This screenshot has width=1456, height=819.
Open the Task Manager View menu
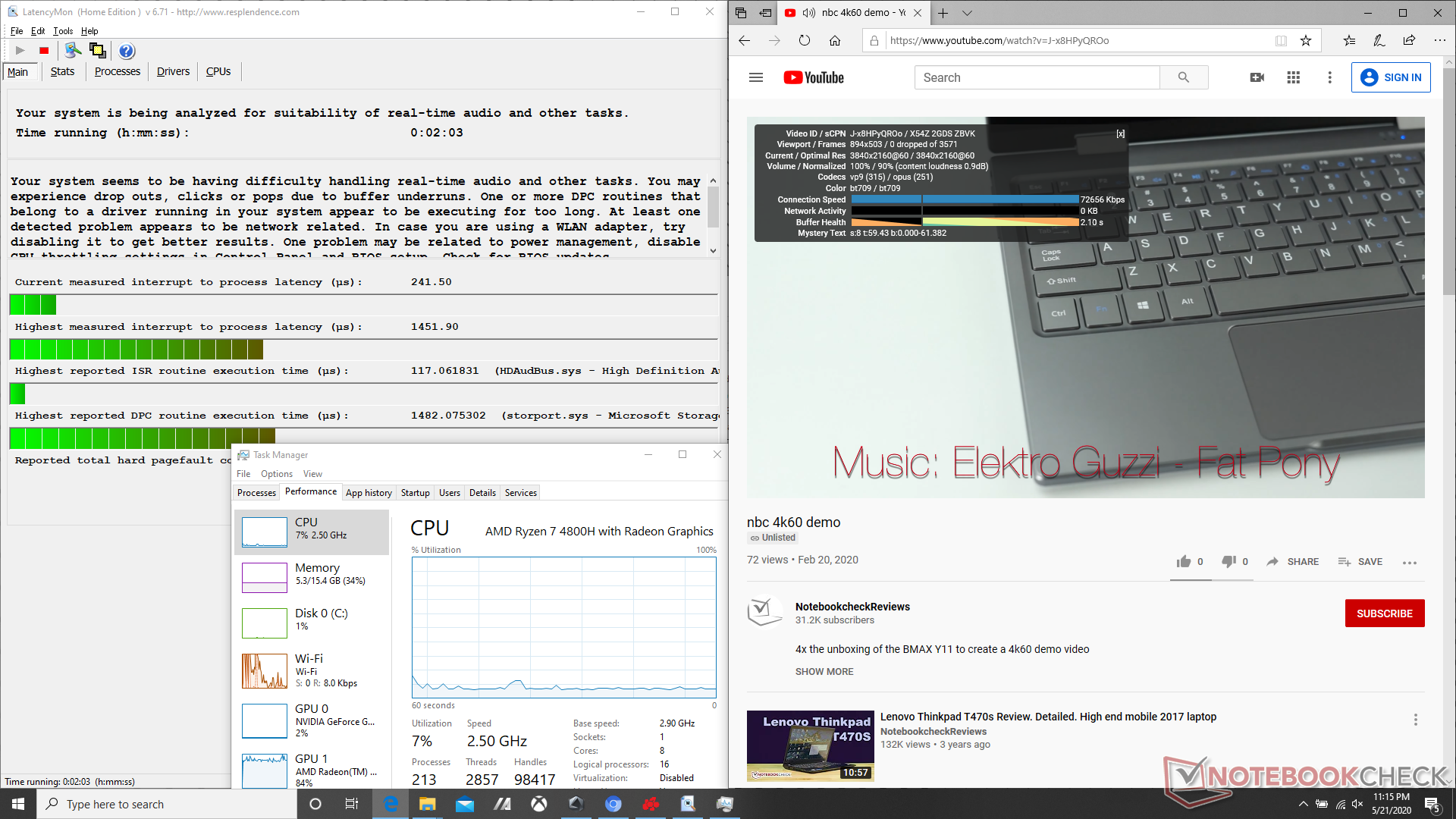(x=312, y=474)
